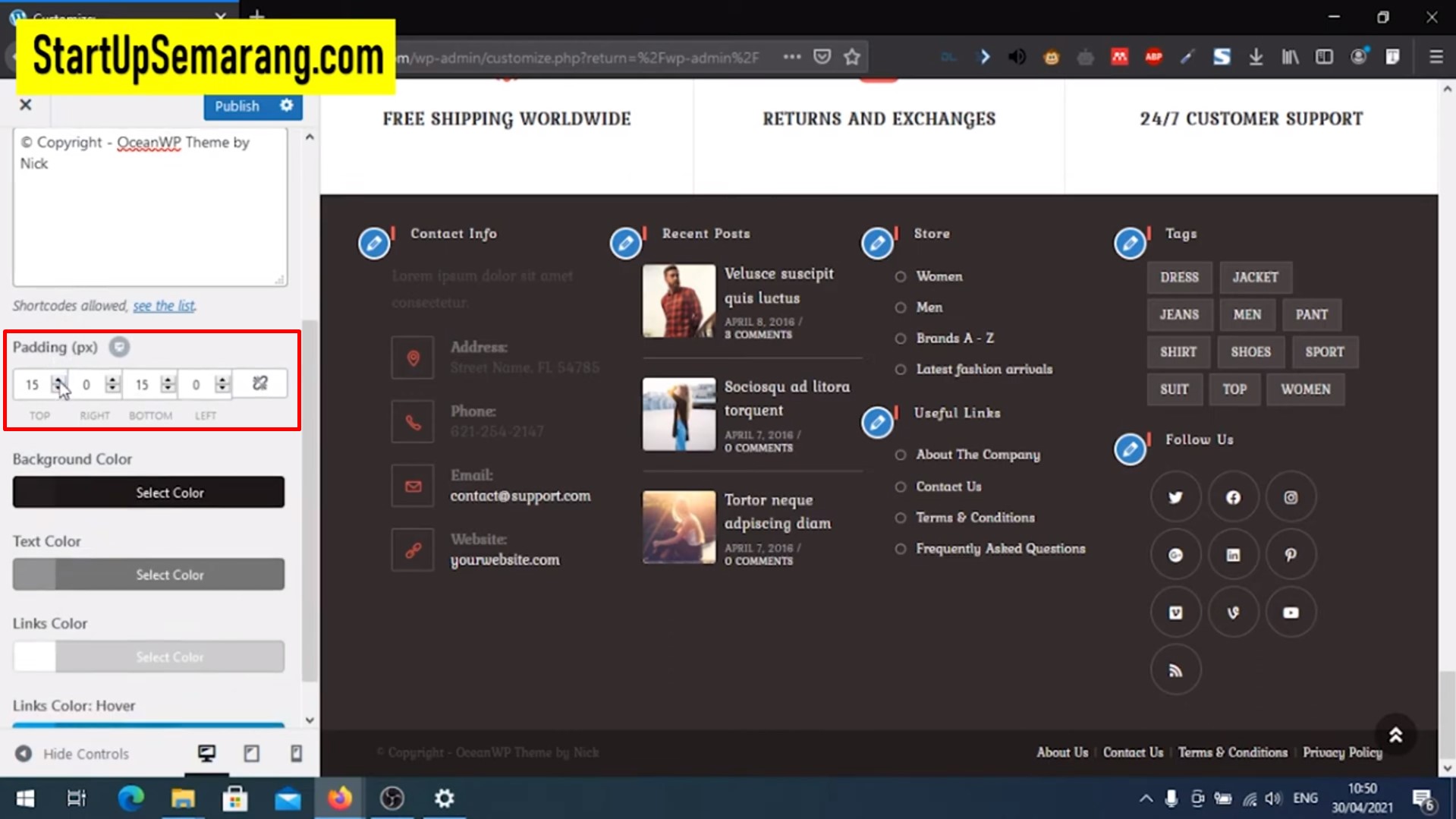Edit the Follow Us widget pencil
The image size is (1456, 819).
coord(1130,449)
